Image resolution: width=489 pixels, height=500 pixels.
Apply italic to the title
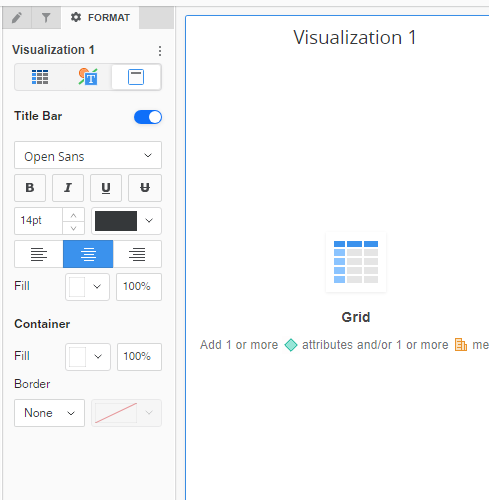click(68, 188)
